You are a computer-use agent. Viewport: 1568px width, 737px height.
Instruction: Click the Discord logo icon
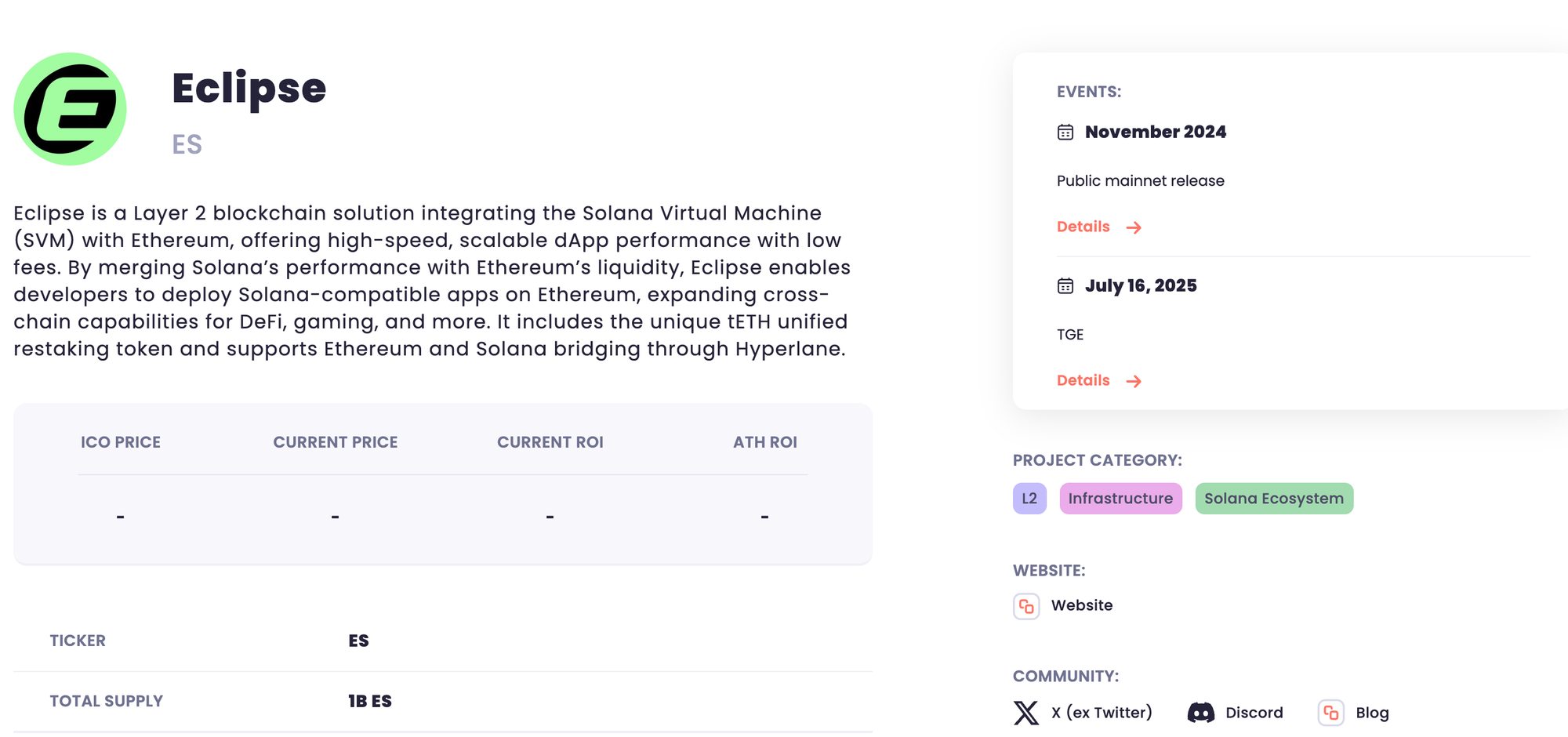[x=1201, y=713]
